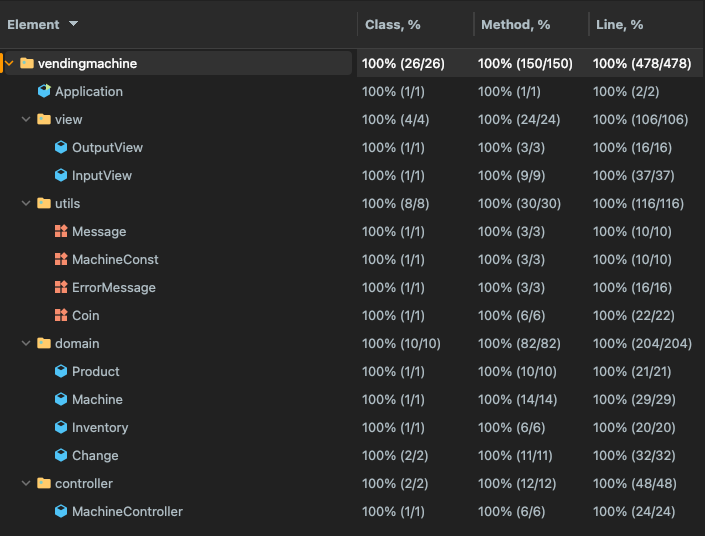The height and width of the screenshot is (536, 705).
Task: Collapse the controller package node
Action: [27, 483]
